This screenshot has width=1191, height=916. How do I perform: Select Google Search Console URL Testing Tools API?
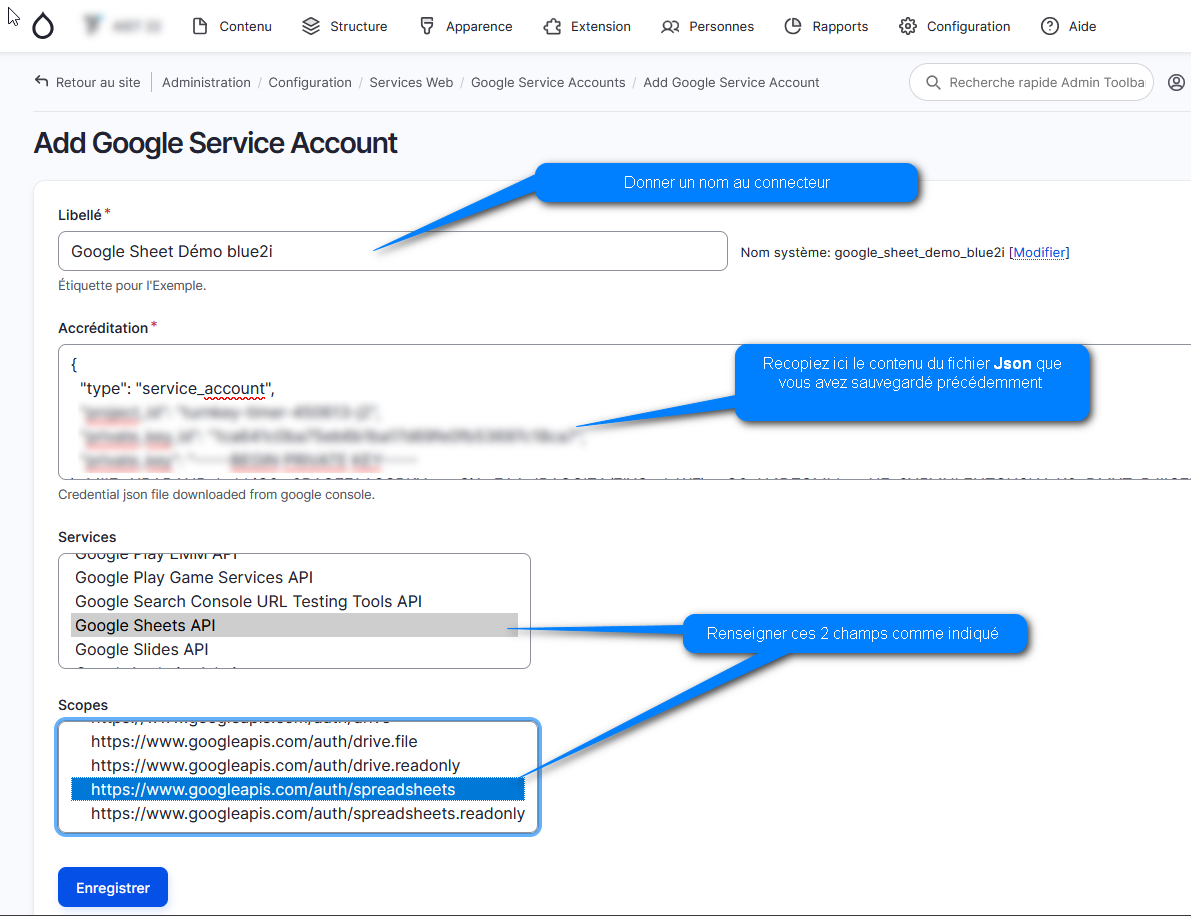point(295,602)
